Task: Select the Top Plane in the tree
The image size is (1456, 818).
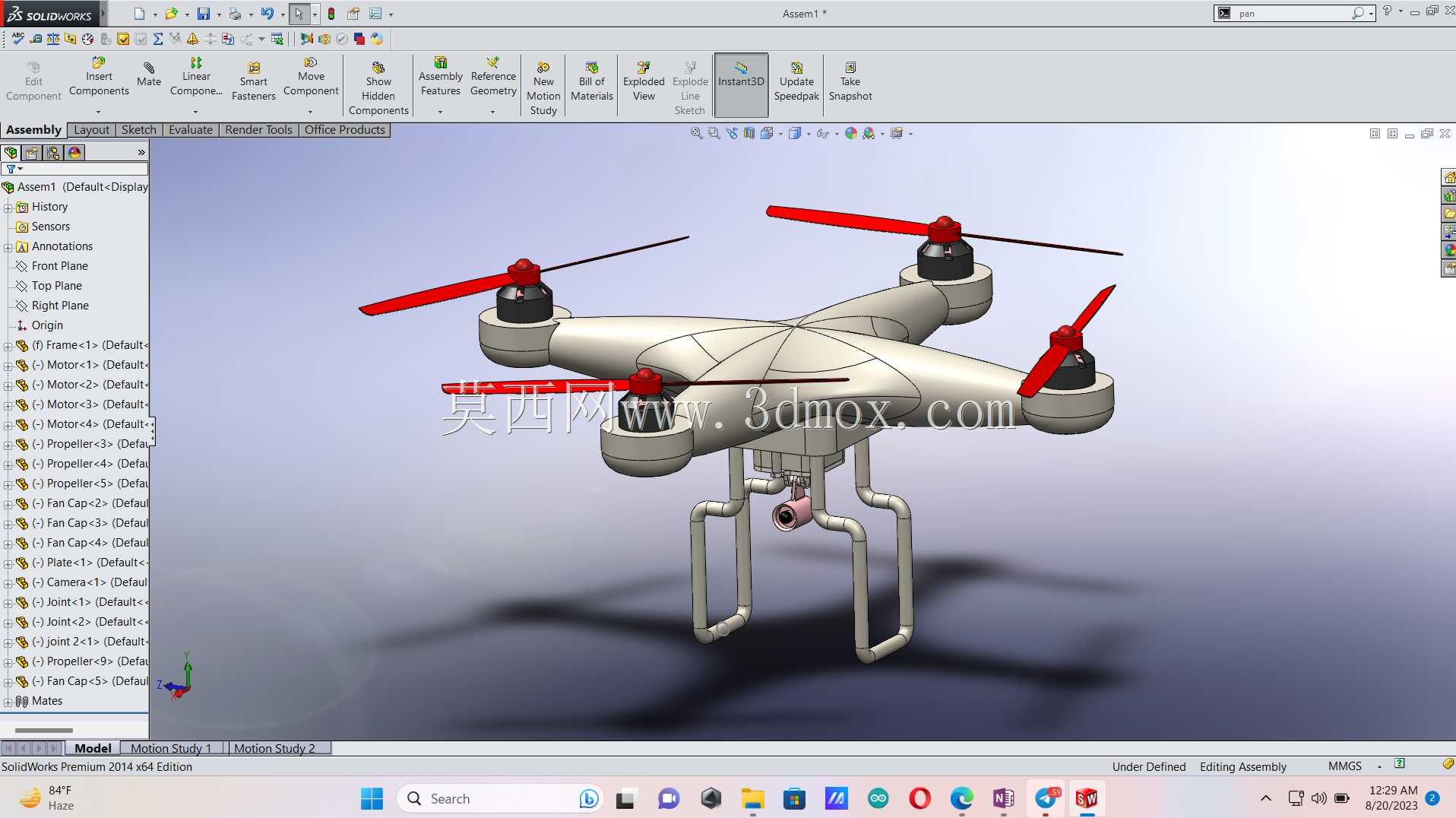Action: (57, 286)
